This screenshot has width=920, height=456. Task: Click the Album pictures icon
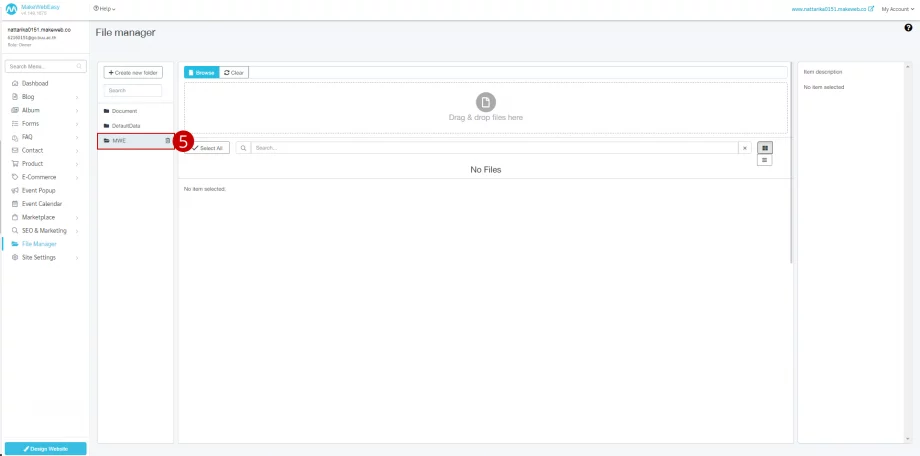point(15,110)
